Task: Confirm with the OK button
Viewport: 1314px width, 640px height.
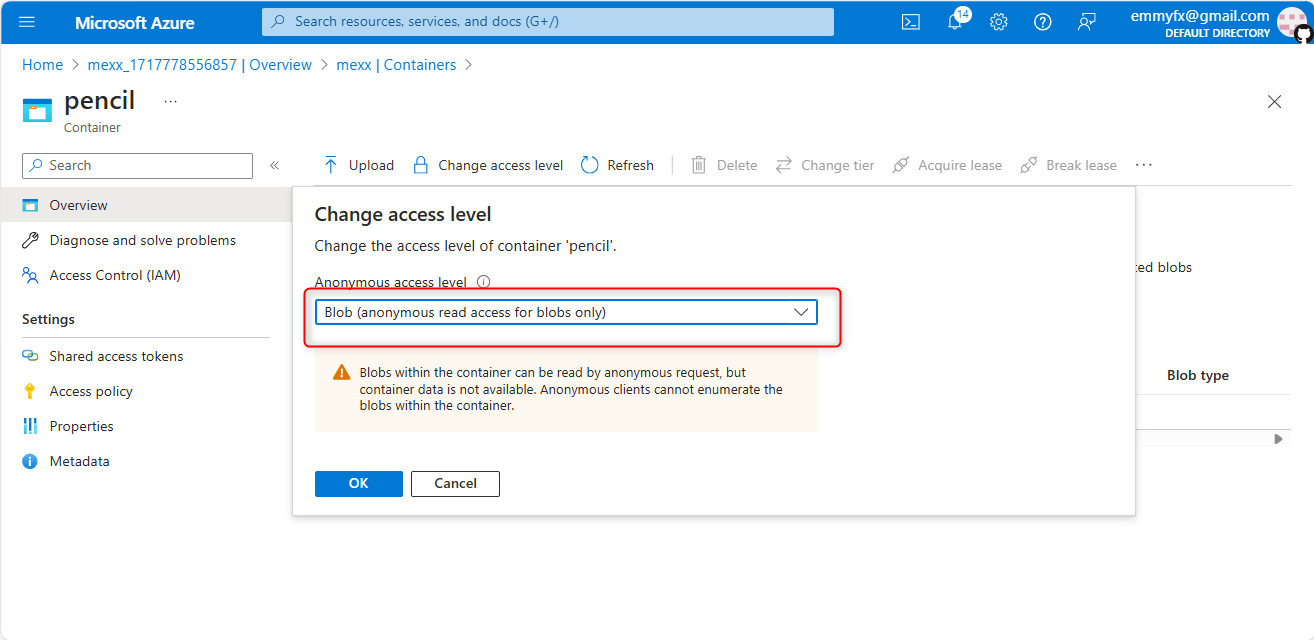Action: point(359,484)
